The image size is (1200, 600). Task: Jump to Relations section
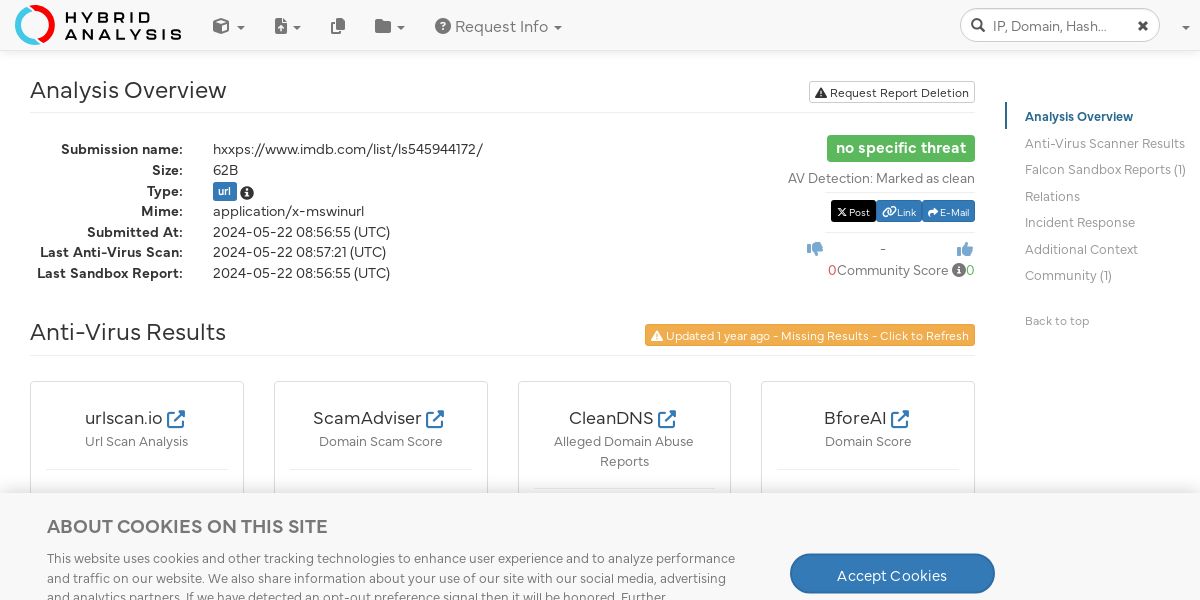[1052, 197]
